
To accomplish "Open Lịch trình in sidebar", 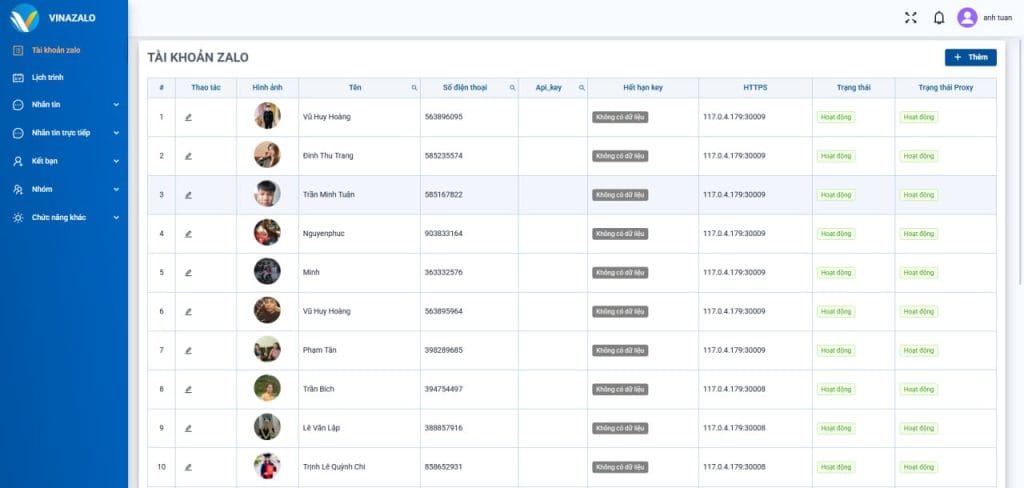I will pyautogui.click(x=48, y=77).
